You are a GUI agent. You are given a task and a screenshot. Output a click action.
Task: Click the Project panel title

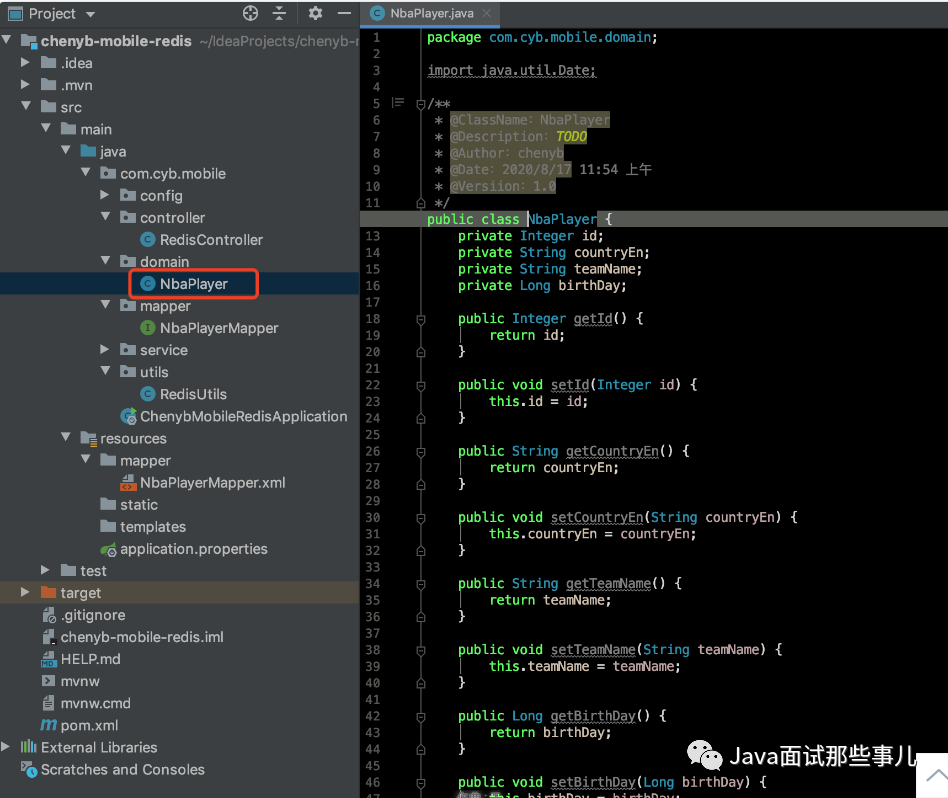pyautogui.click(x=52, y=13)
